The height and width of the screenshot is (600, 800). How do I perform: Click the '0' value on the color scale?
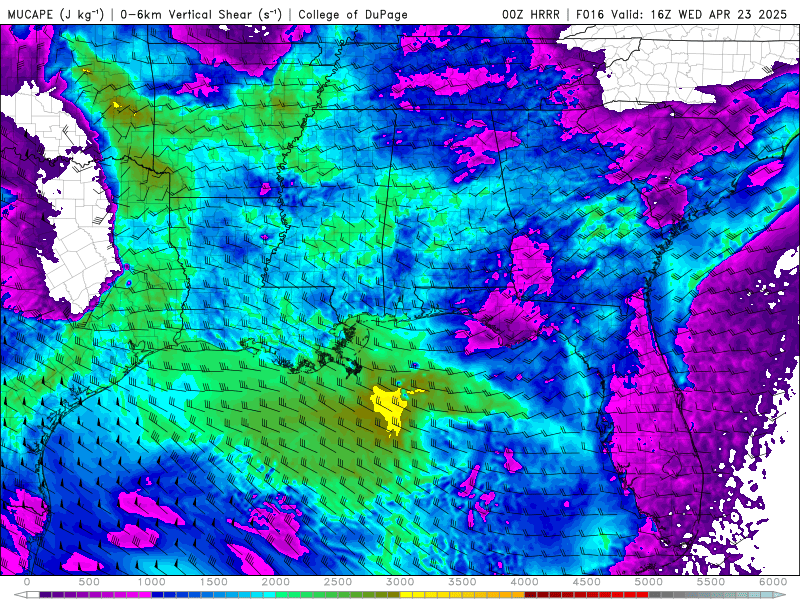coord(27,582)
